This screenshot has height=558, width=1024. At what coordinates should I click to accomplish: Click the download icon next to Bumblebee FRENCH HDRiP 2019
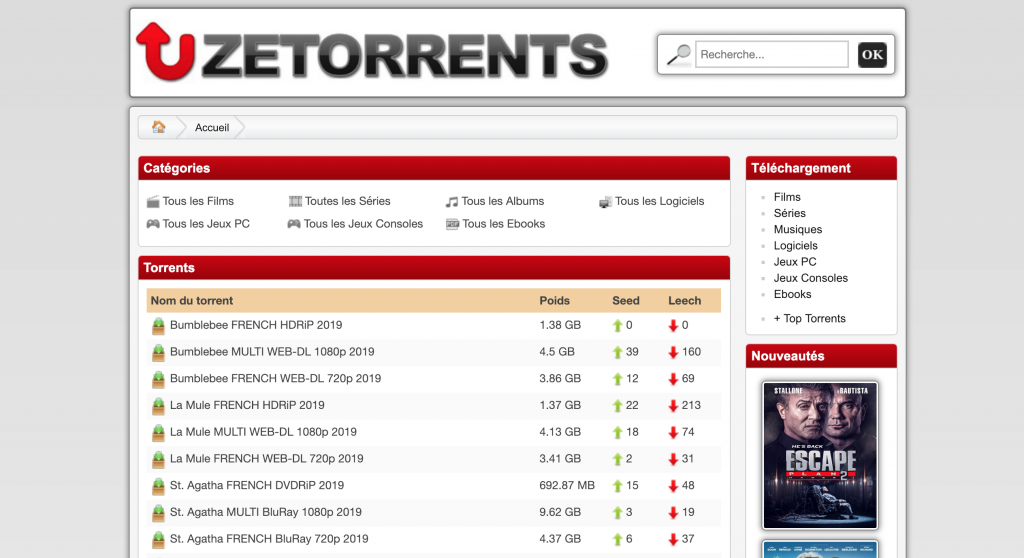point(158,325)
